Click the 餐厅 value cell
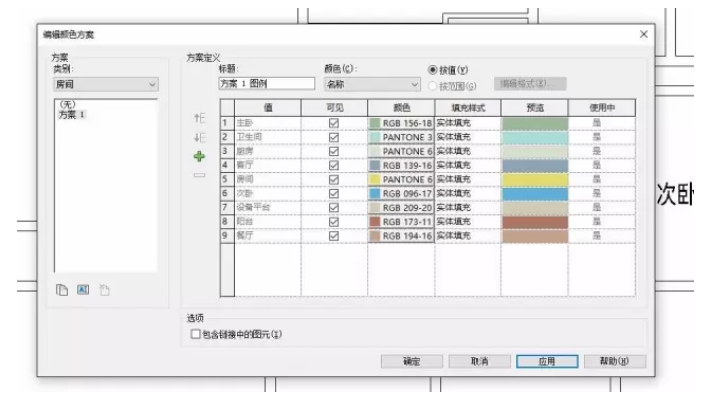Image resolution: width=706 pixels, height=398 pixels. click(268, 236)
